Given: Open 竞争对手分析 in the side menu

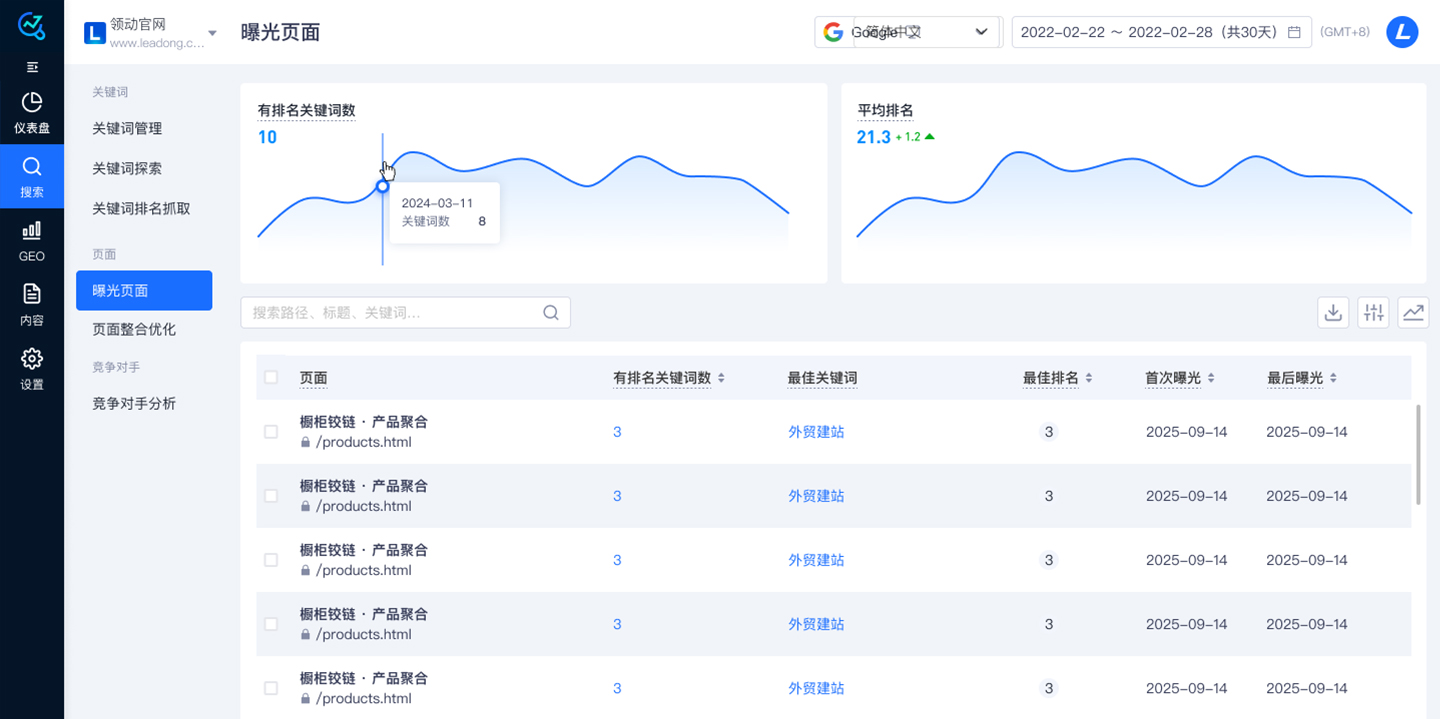Looking at the screenshot, I should pyautogui.click(x=134, y=403).
